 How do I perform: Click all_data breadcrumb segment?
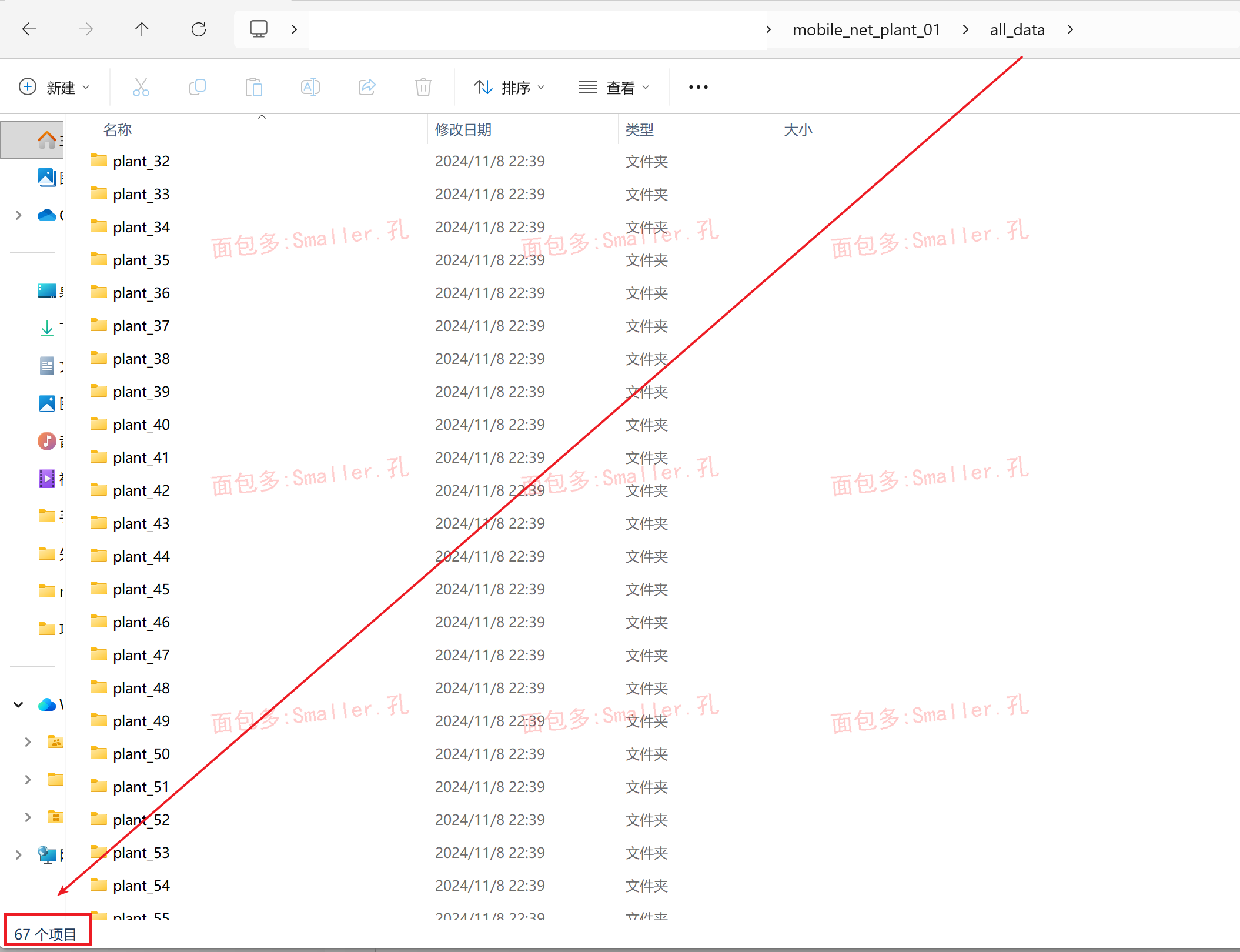click(1017, 29)
